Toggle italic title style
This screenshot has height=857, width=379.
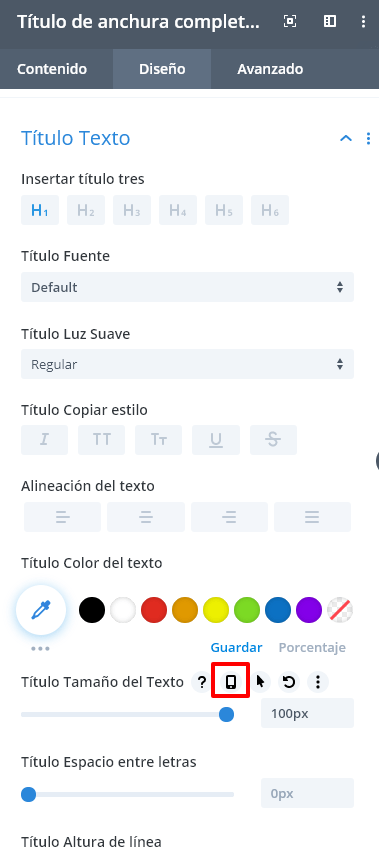pos(44,439)
